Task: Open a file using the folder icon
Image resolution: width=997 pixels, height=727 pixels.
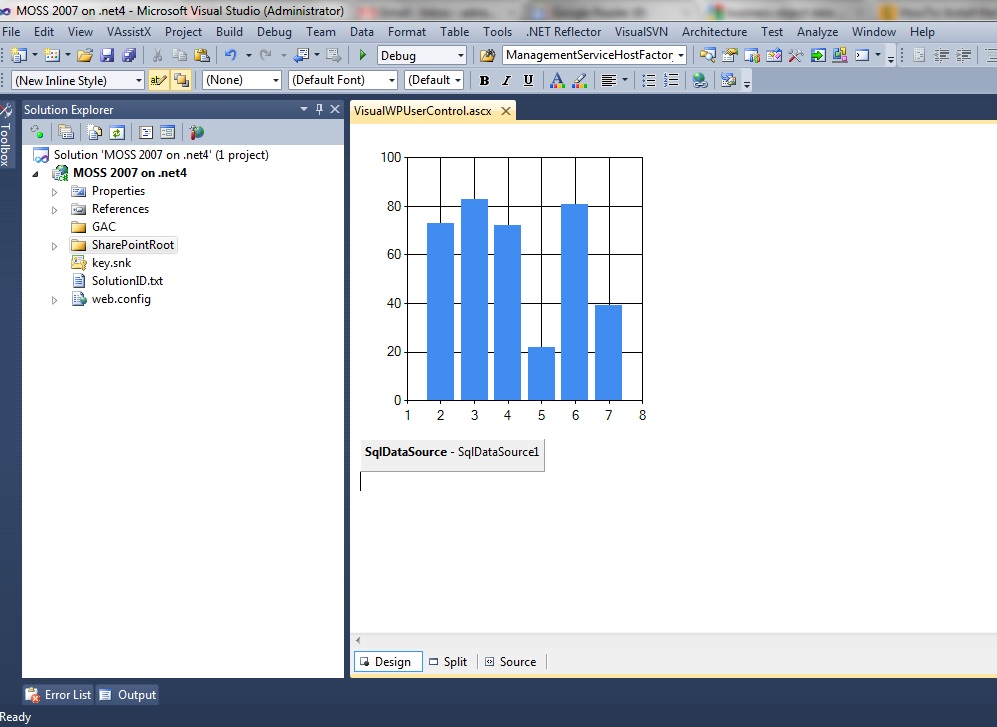Action: 85,55
